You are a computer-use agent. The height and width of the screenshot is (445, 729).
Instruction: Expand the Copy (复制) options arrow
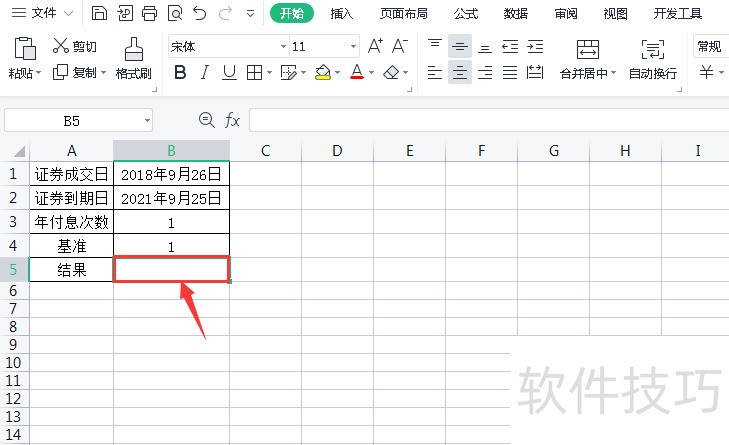103,73
